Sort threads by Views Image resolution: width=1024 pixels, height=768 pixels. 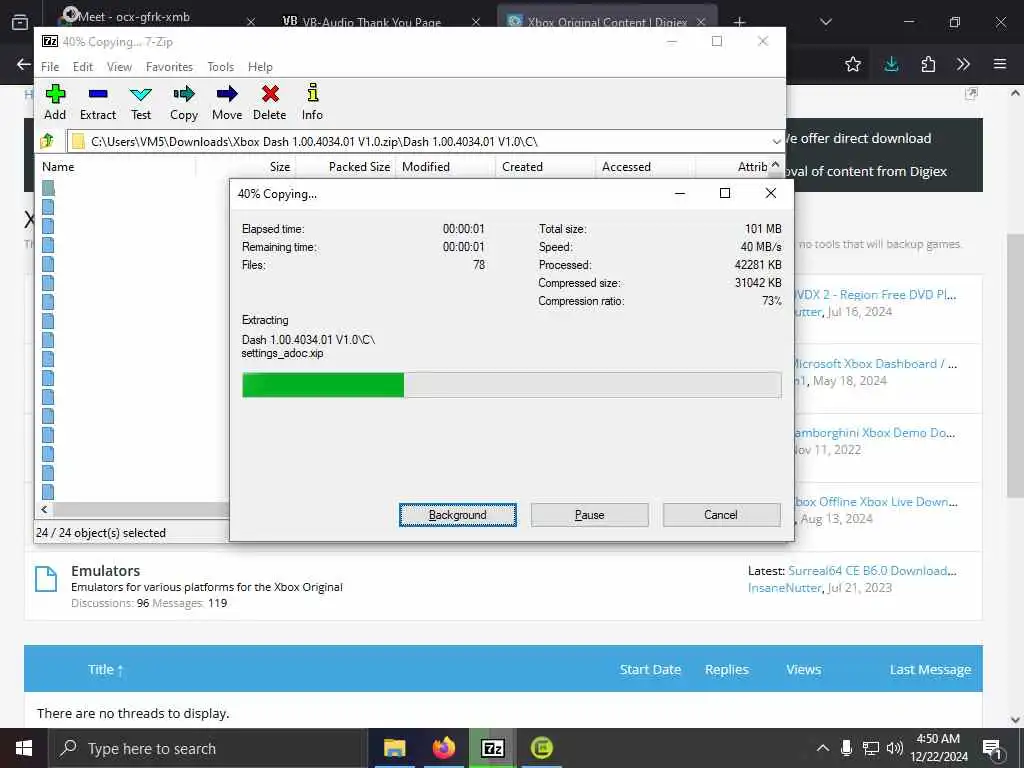pos(803,669)
